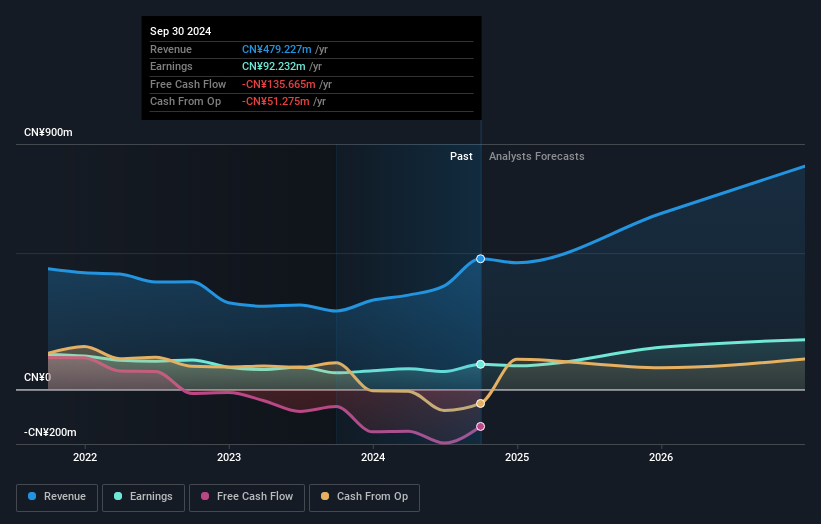This screenshot has width=821, height=524.
Task: Click the 2023 x-axis label
Action: pos(229,457)
